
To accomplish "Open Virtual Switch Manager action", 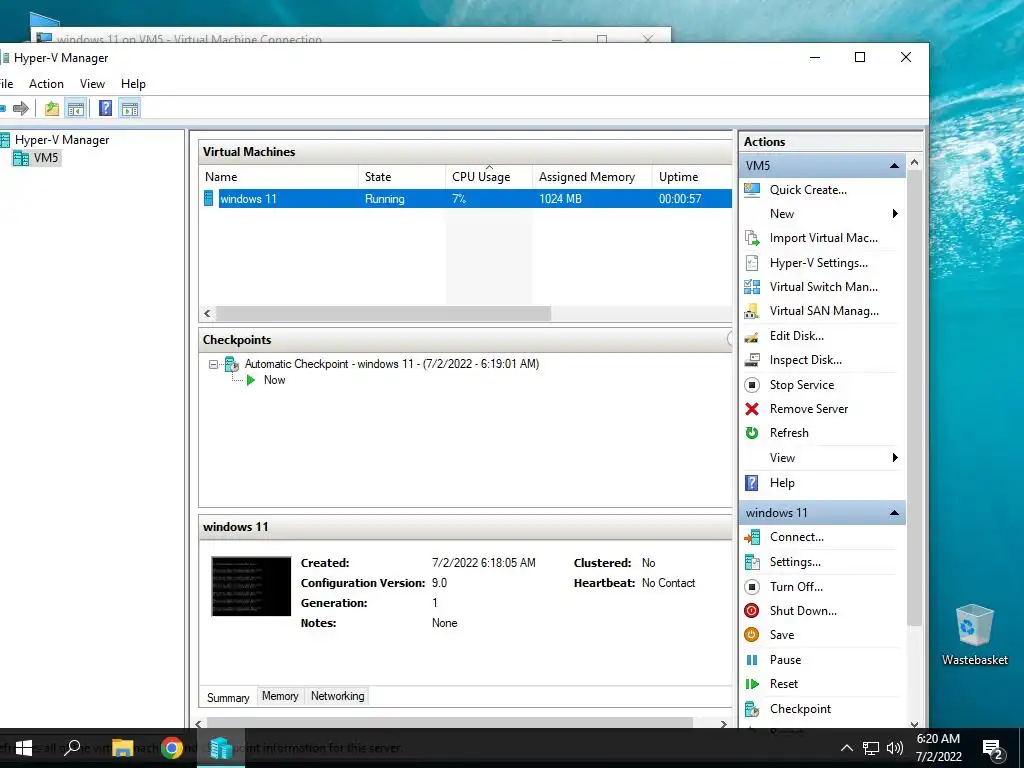I will pyautogui.click(x=824, y=287).
